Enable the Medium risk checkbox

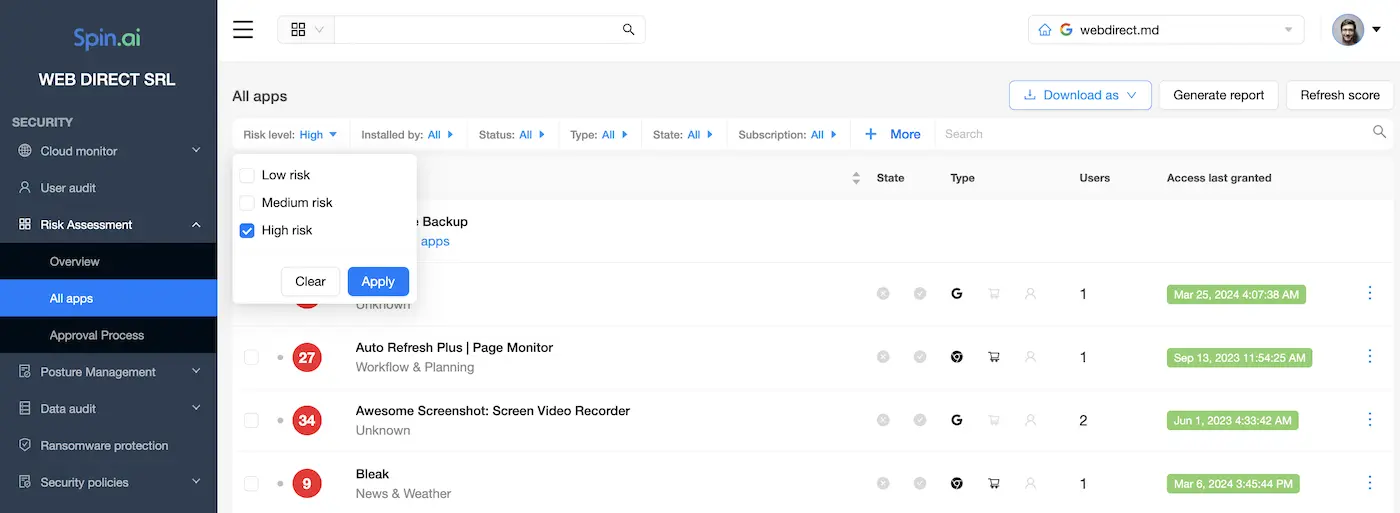(247, 203)
